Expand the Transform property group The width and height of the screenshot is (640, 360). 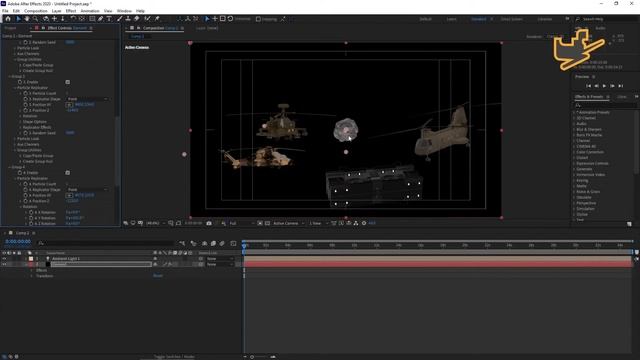click(x=32, y=276)
